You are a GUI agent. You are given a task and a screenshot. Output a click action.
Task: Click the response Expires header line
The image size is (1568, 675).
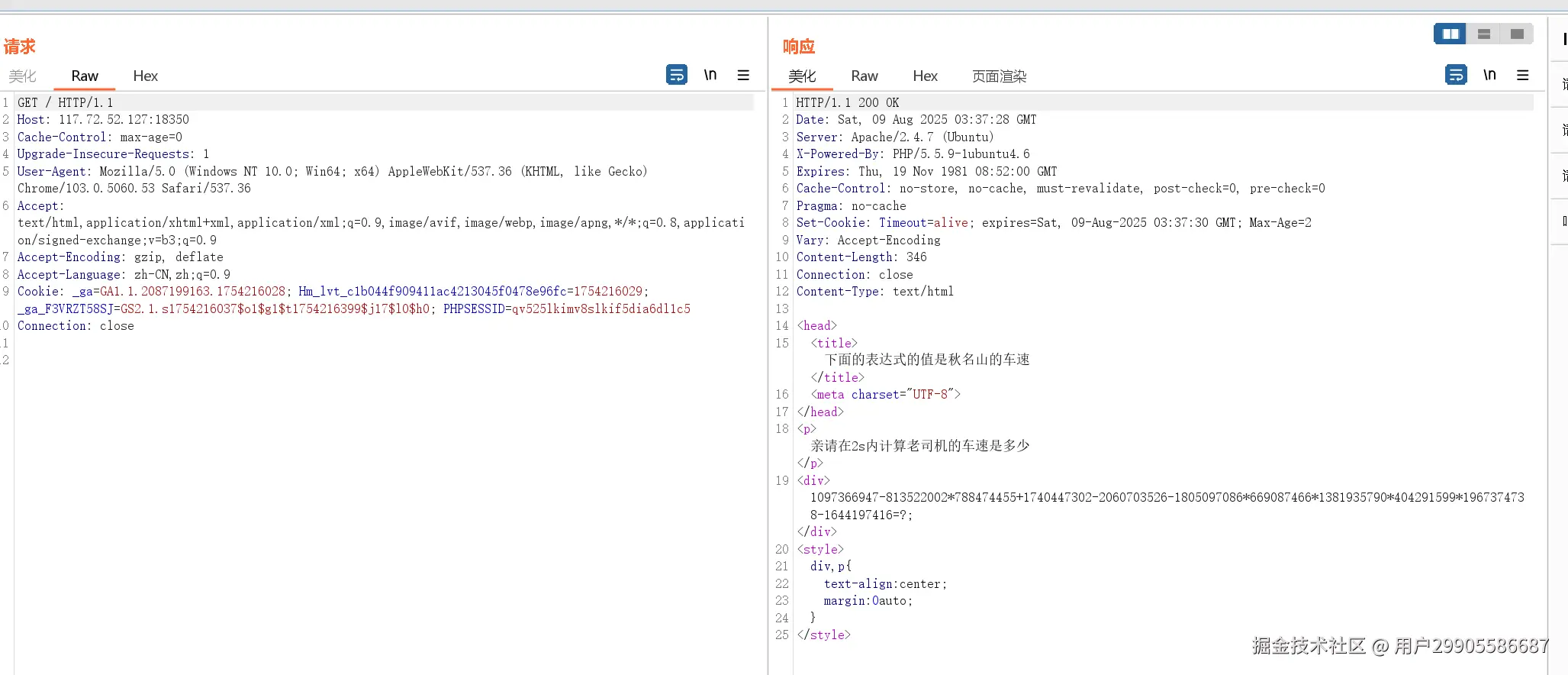tap(926, 171)
